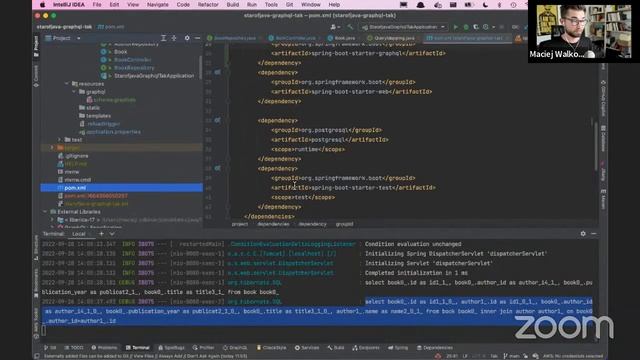640x360 pixels.
Task: Hide the Project tool window
Action: click(198, 38)
